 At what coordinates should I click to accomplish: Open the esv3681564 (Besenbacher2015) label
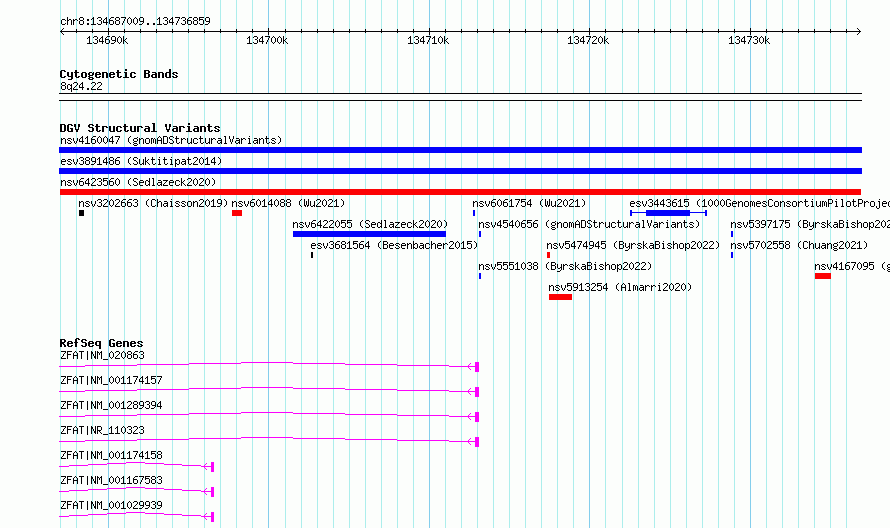[x=394, y=245]
